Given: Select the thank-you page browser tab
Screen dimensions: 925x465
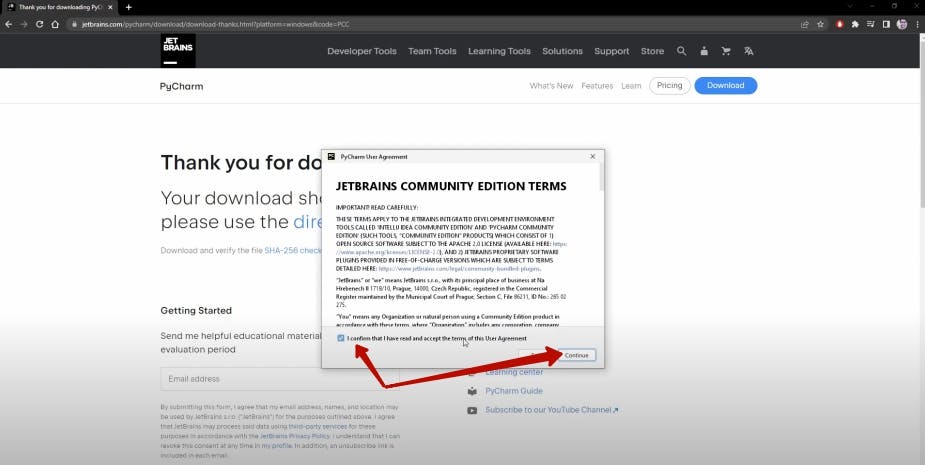Looking at the screenshot, I should click(59, 7).
